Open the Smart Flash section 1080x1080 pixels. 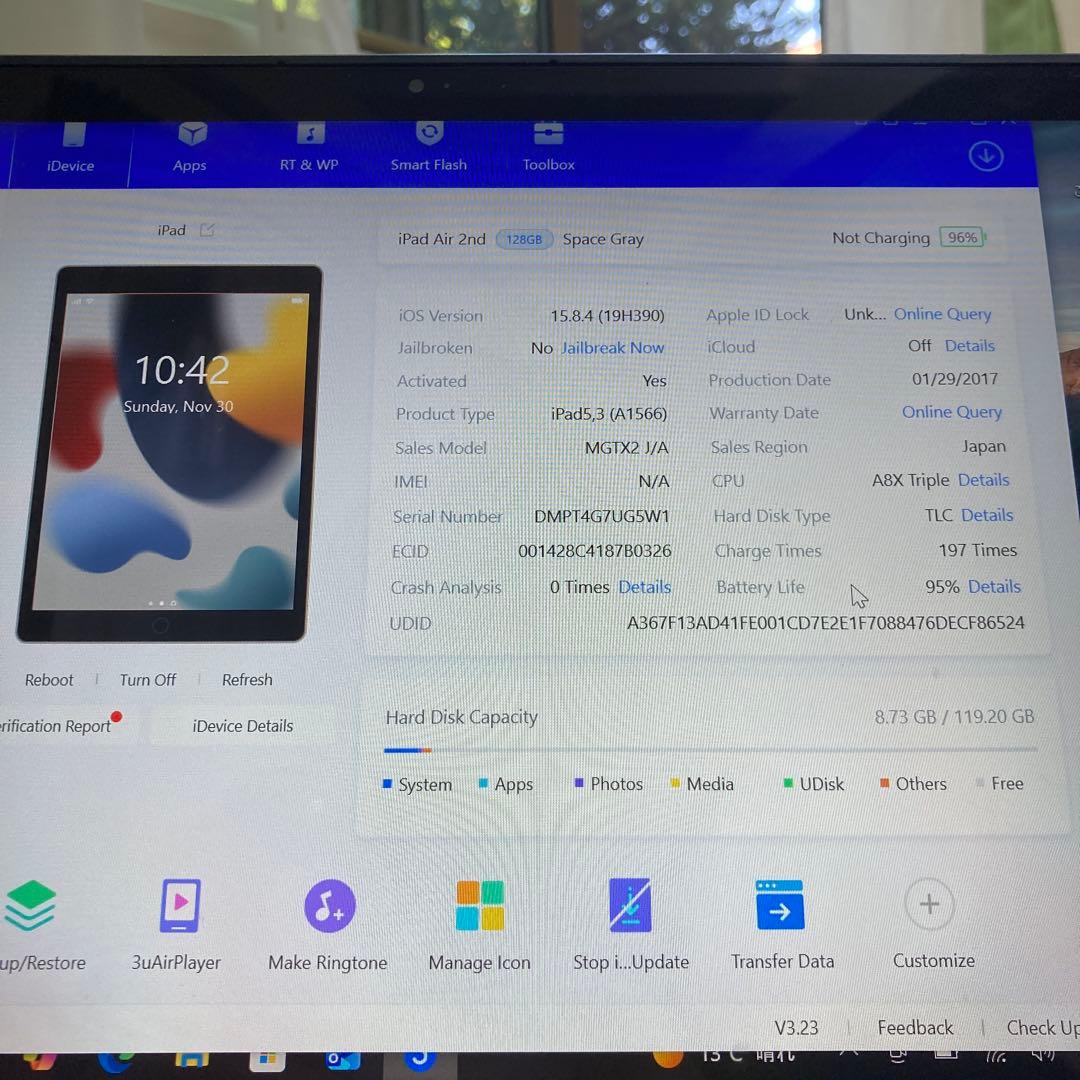tap(429, 146)
